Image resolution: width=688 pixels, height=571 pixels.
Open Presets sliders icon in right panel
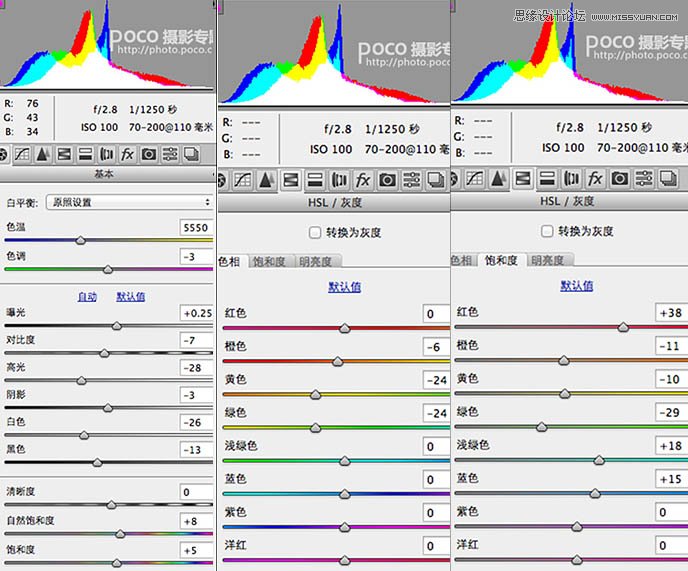pyautogui.click(x=643, y=179)
